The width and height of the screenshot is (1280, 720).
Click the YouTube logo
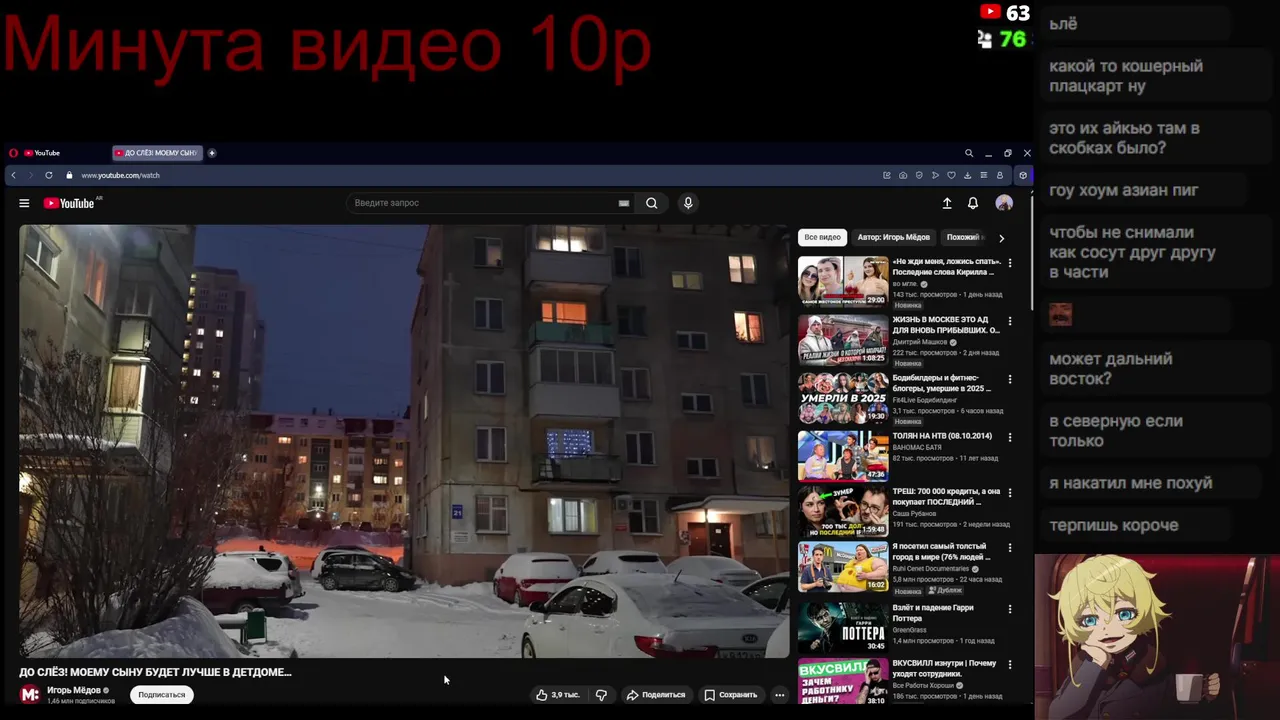(x=69, y=203)
